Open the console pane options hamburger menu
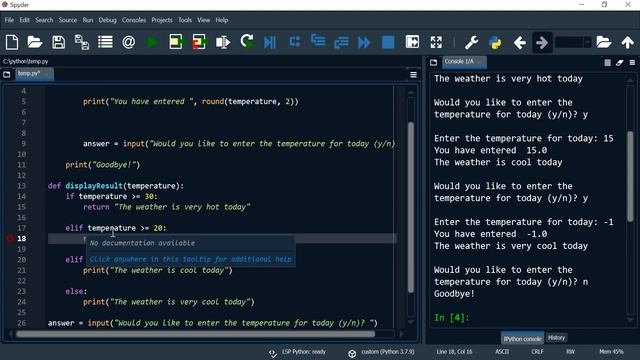 632,62
